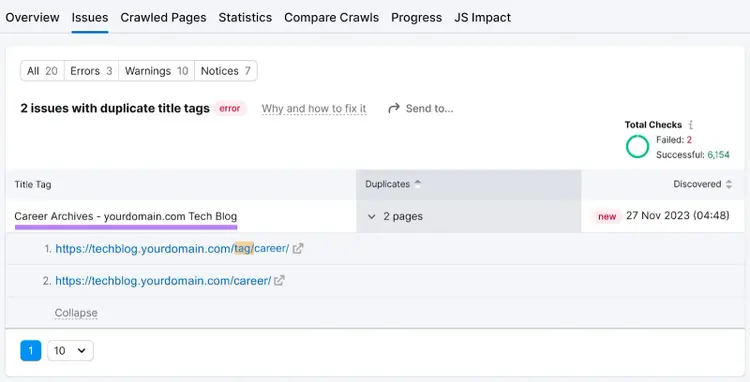Open 'Why and how to fix it' link
This screenshot has height=382, width=750.
point(314,109)
